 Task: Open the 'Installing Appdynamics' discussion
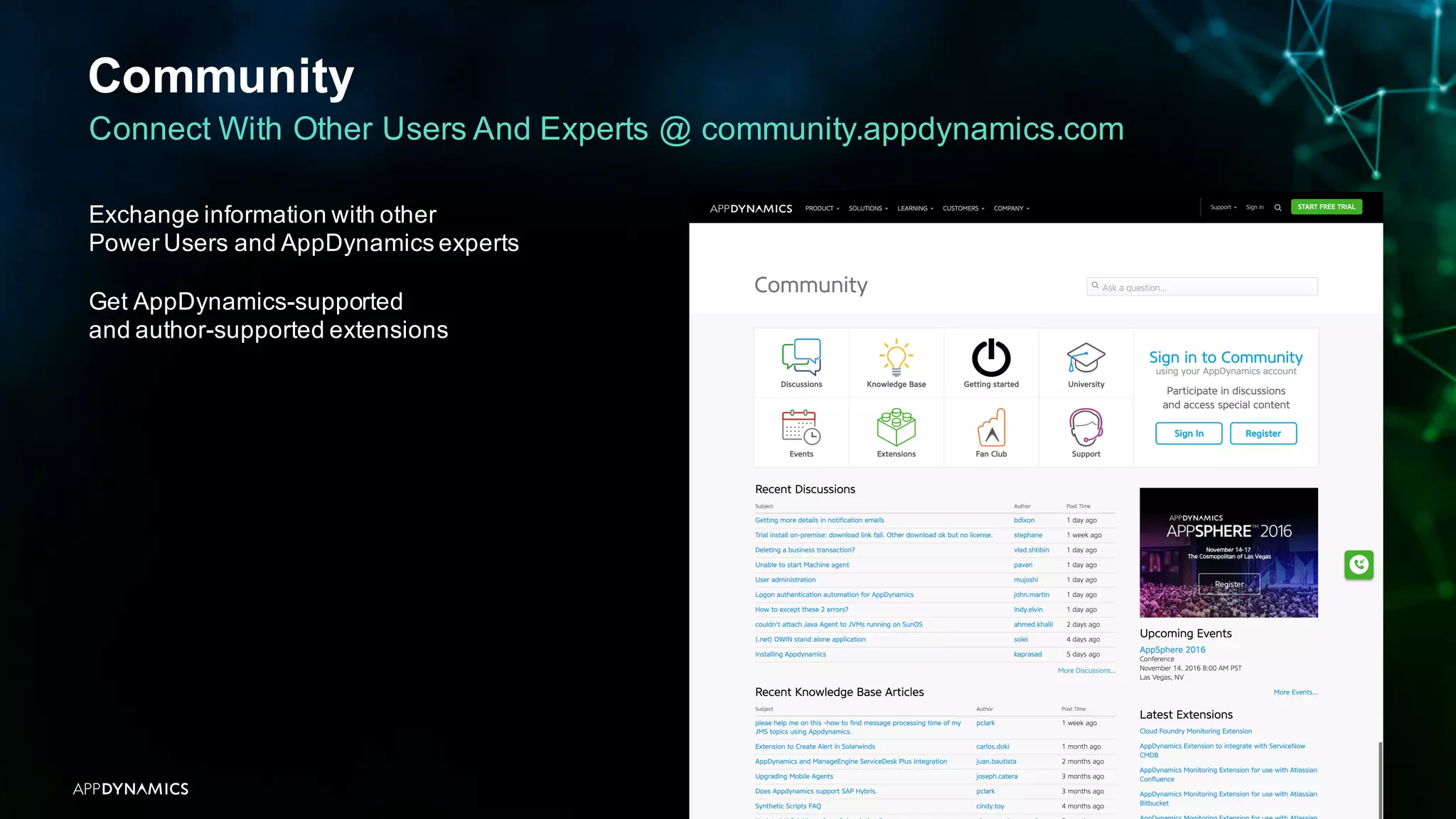[791, 655]
